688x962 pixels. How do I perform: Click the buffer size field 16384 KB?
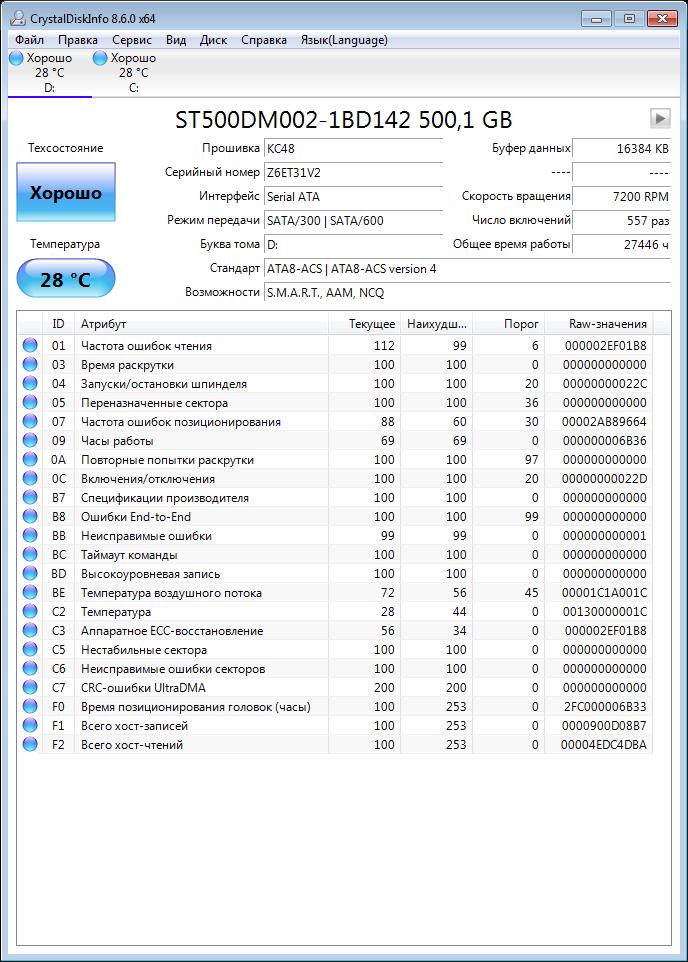pos(621,149)
